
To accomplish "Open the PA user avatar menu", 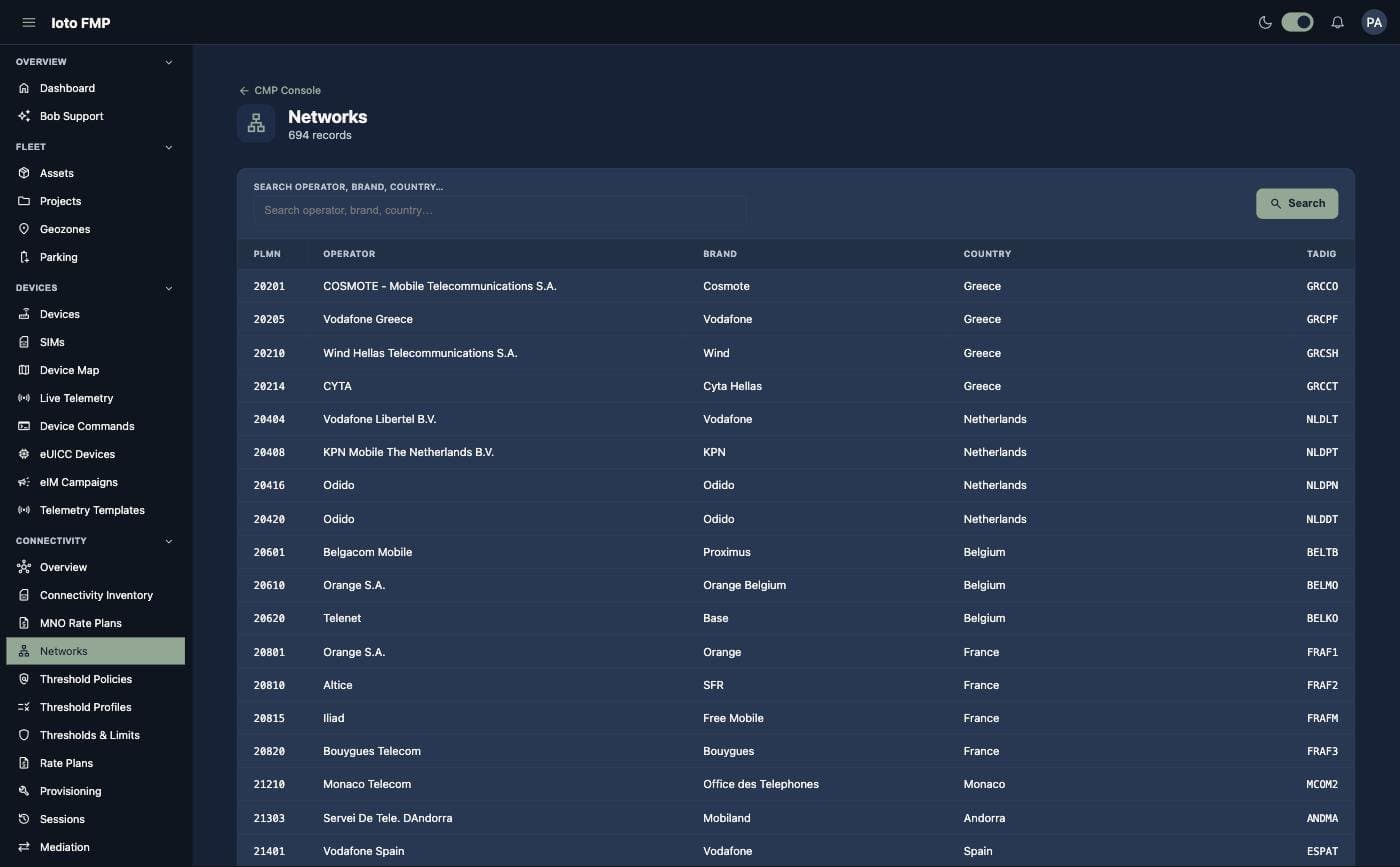I will click(x=1374, y=22).
